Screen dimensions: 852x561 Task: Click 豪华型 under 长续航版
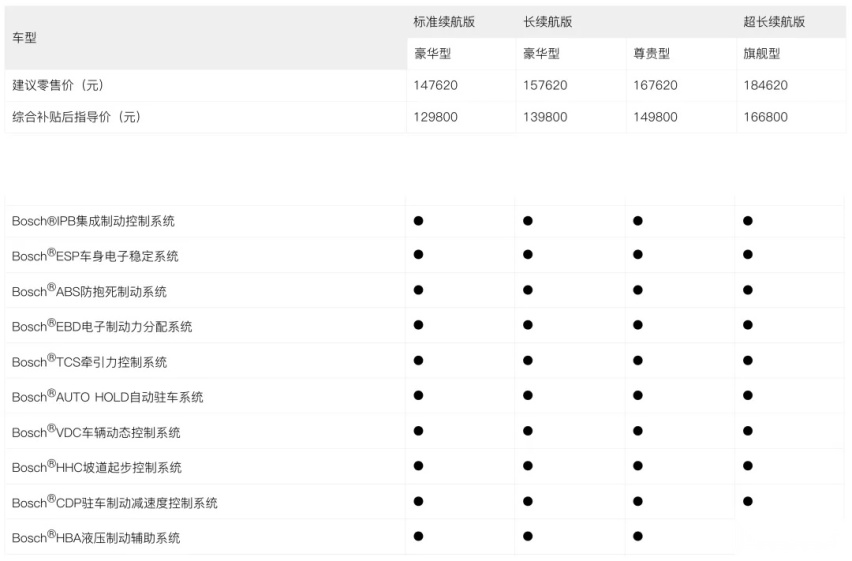coord(541,53)
